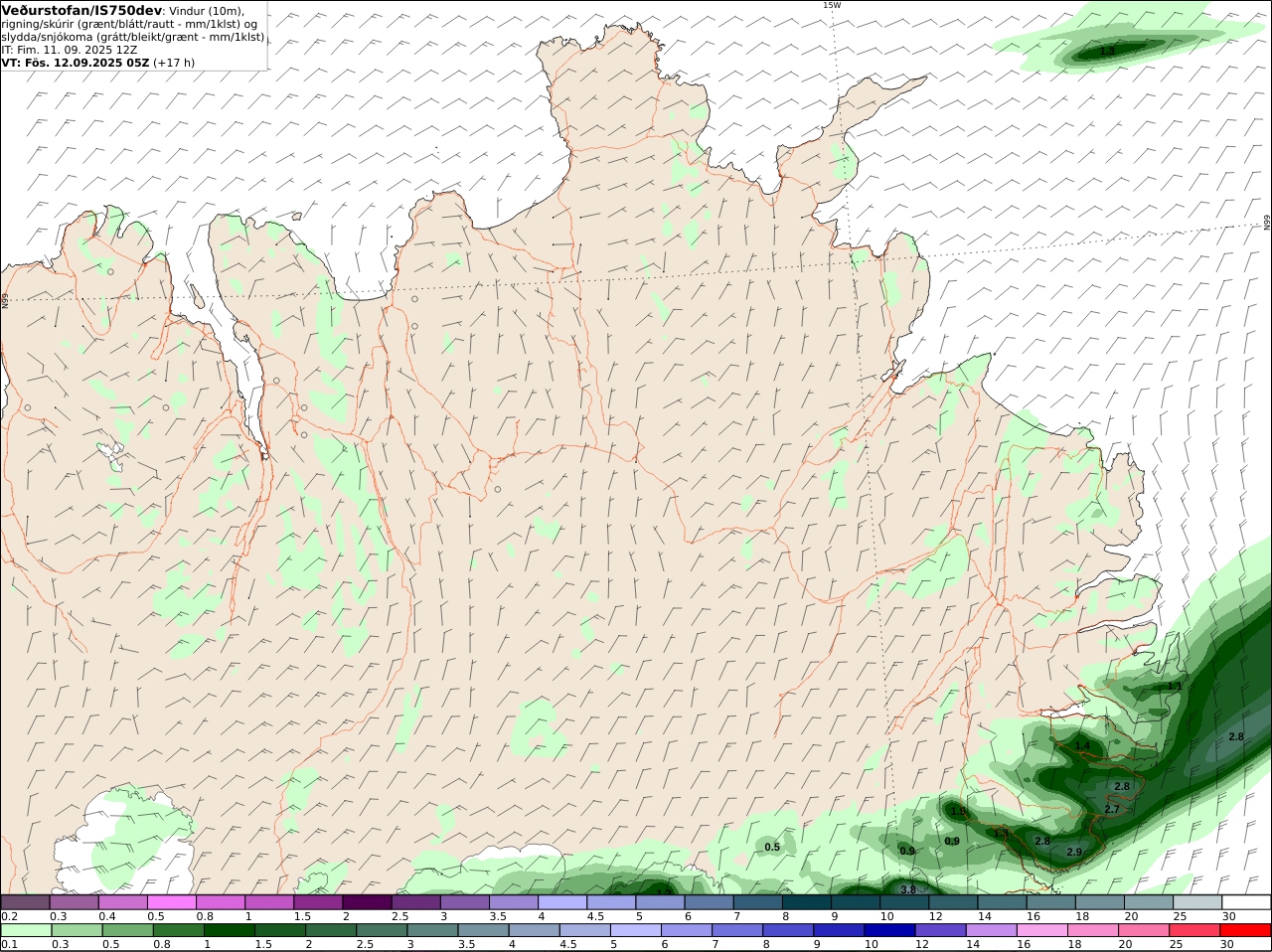Pick the bright pink sleet swatch at 0.5

171,902
